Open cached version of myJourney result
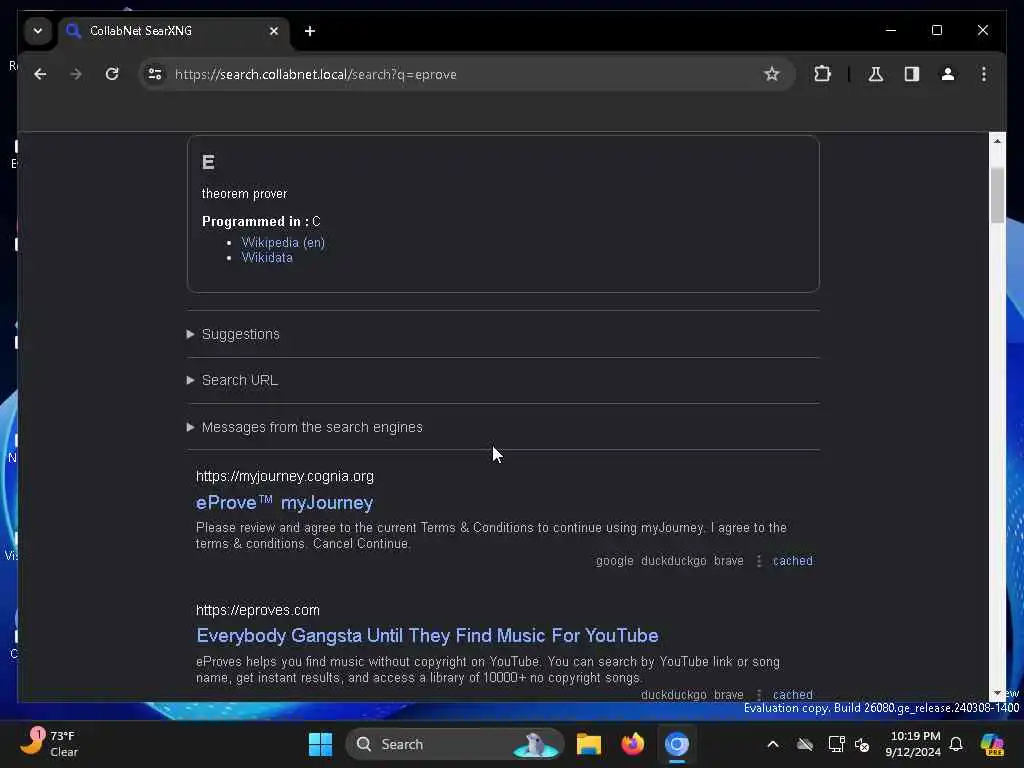 [x=793, y=560]
